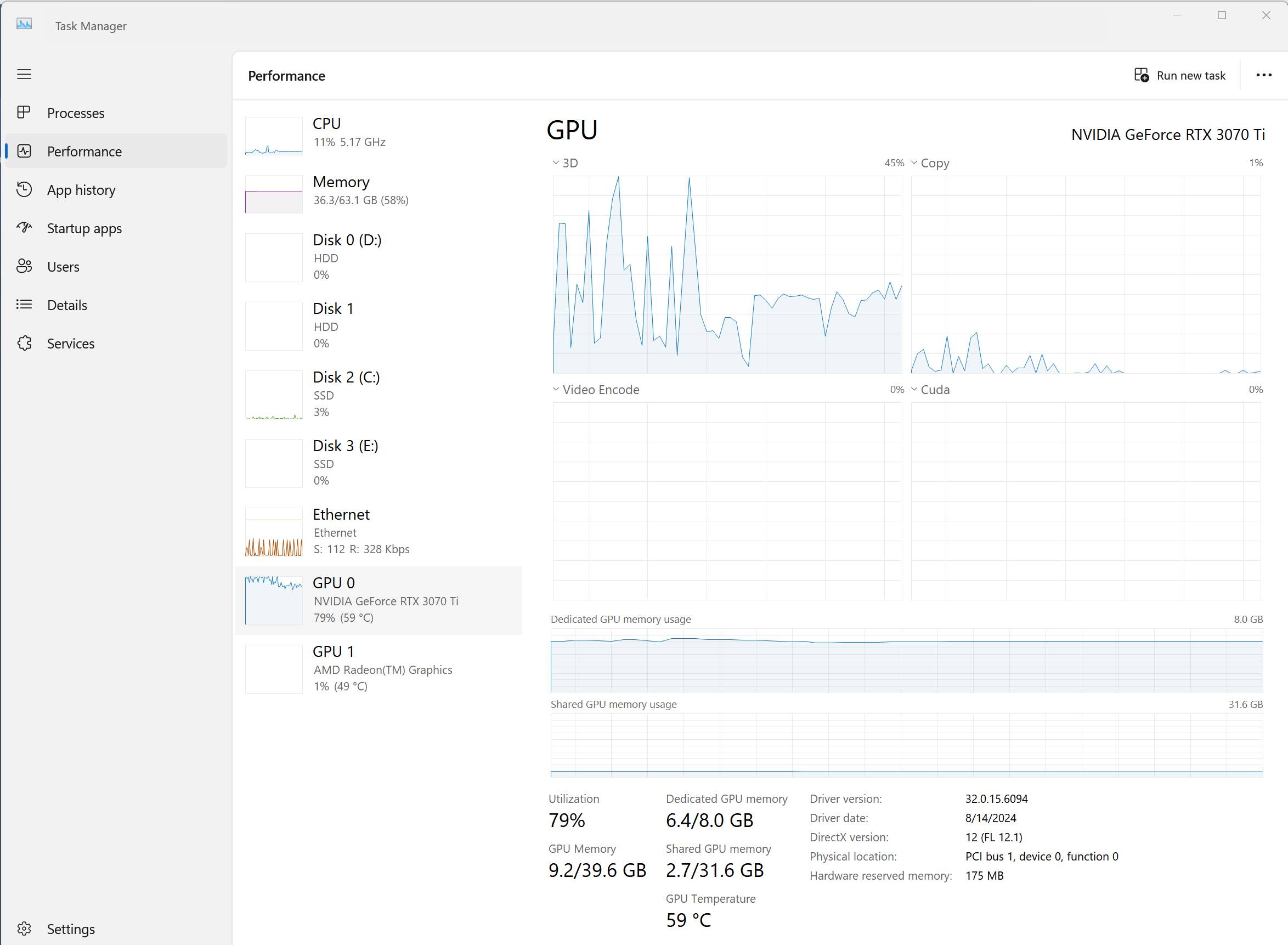
Task: Select the CPU performance entry
Action: (379, 136)
